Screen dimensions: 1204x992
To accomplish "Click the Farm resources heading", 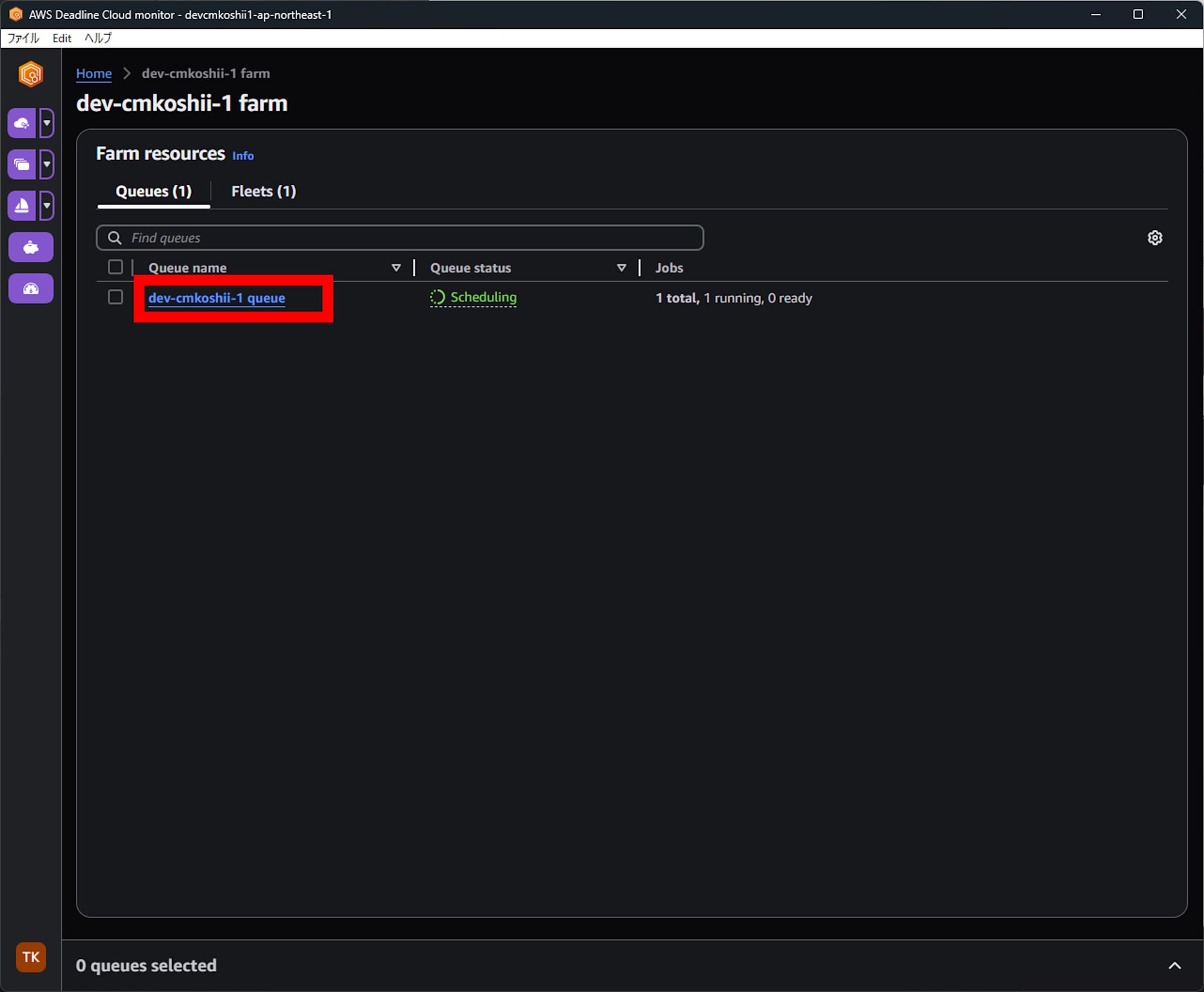I will point(161,154).
